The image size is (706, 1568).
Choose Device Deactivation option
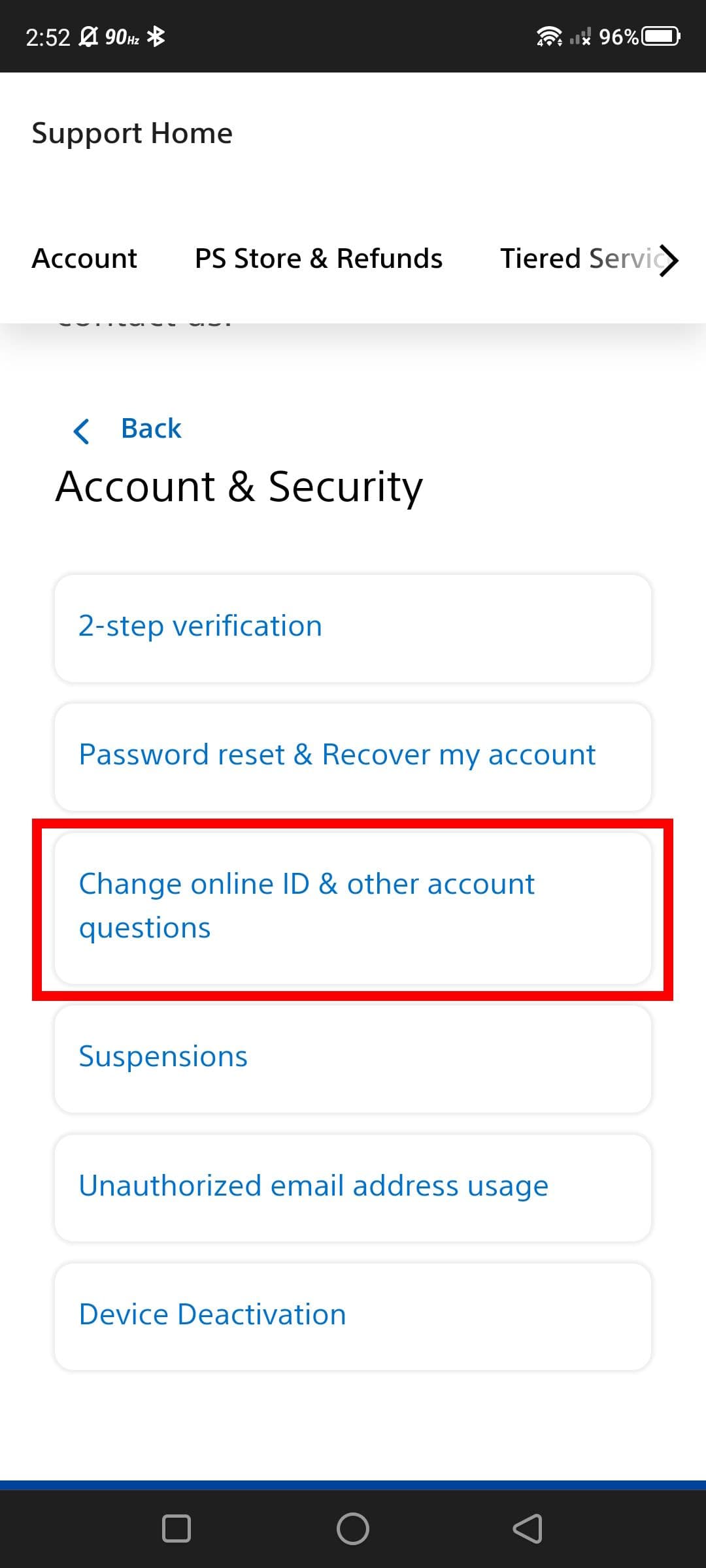(x=352, y=1316)
